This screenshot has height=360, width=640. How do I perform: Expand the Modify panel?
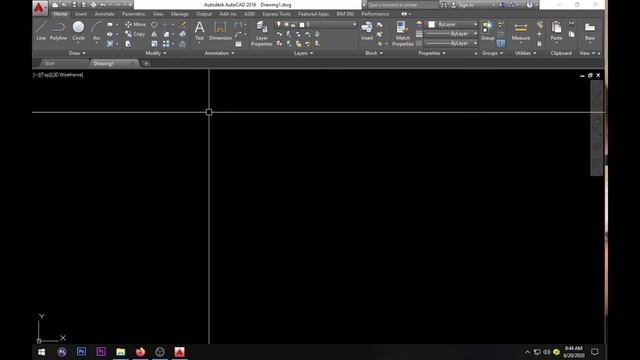[156, 53]
